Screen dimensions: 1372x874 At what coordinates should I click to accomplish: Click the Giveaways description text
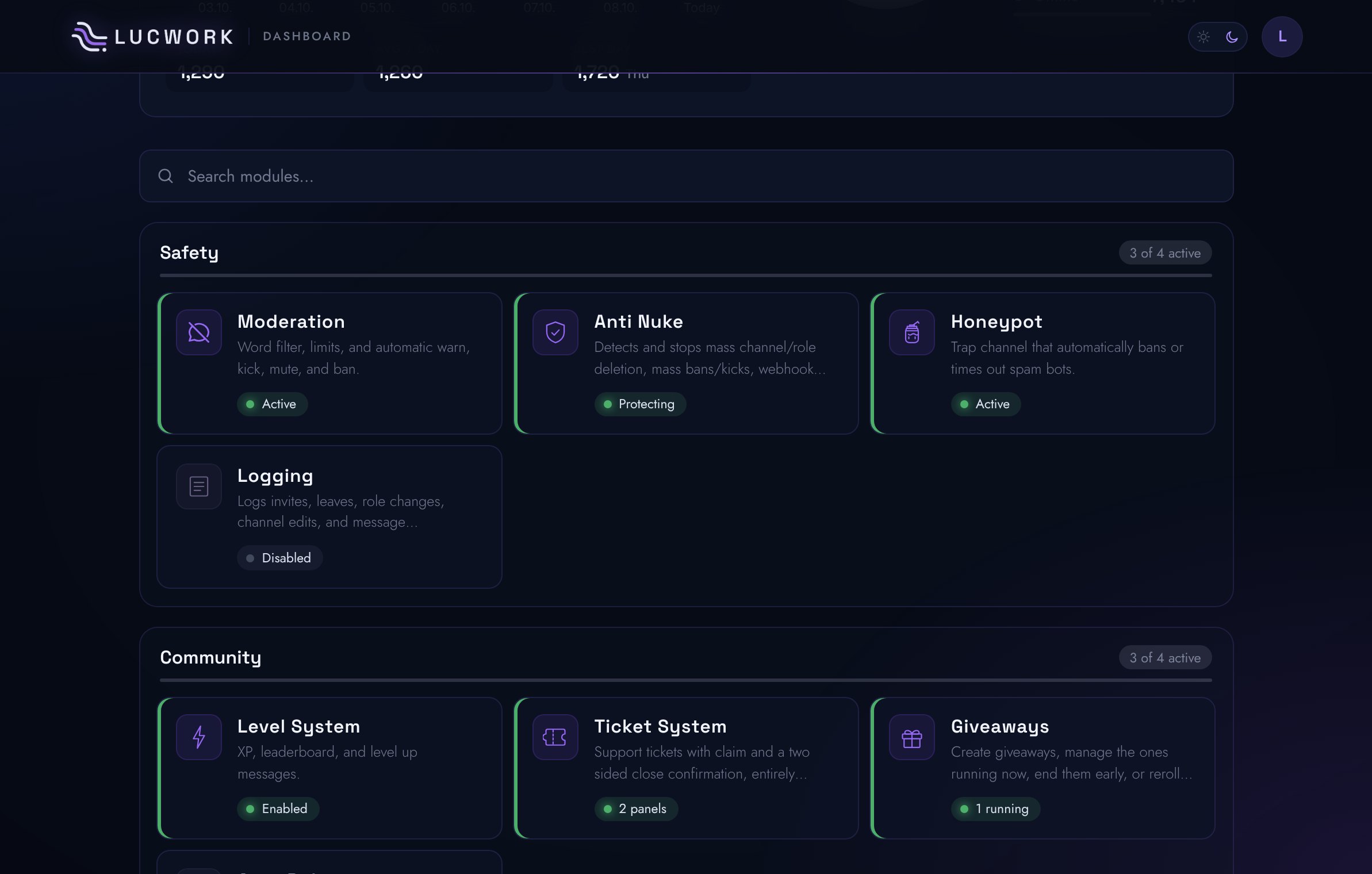1071,762
